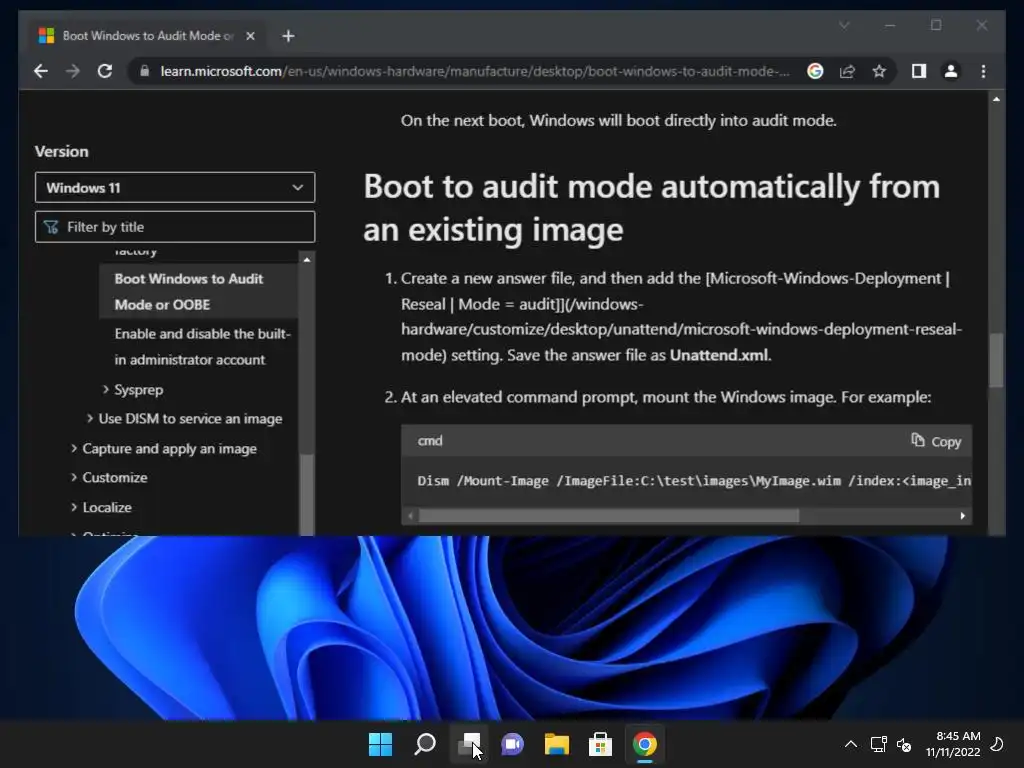Click the muted volume tray icon
The height and width of the screenshot is (768, 1024).
coord(904,744)
